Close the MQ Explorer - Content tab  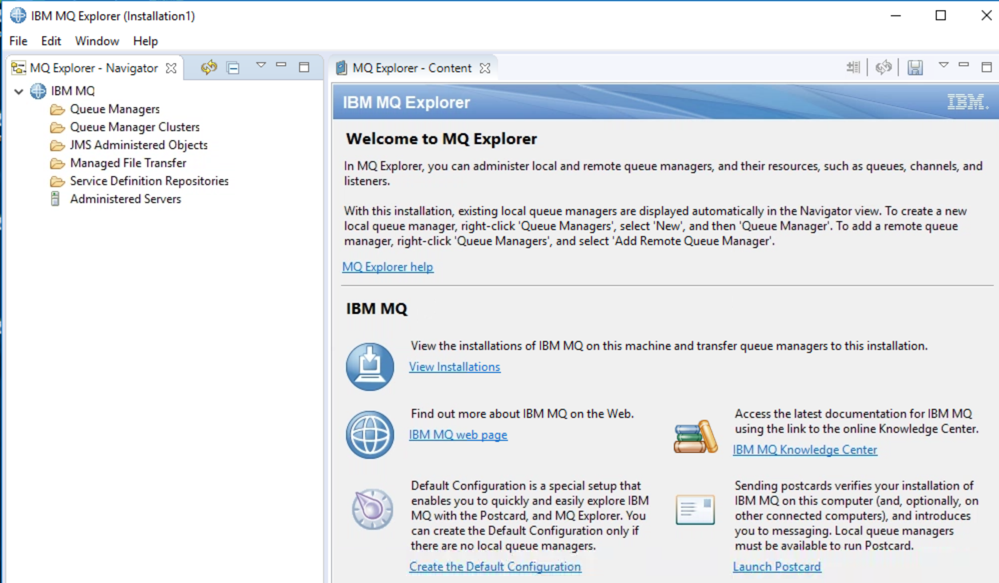(485, 68)
